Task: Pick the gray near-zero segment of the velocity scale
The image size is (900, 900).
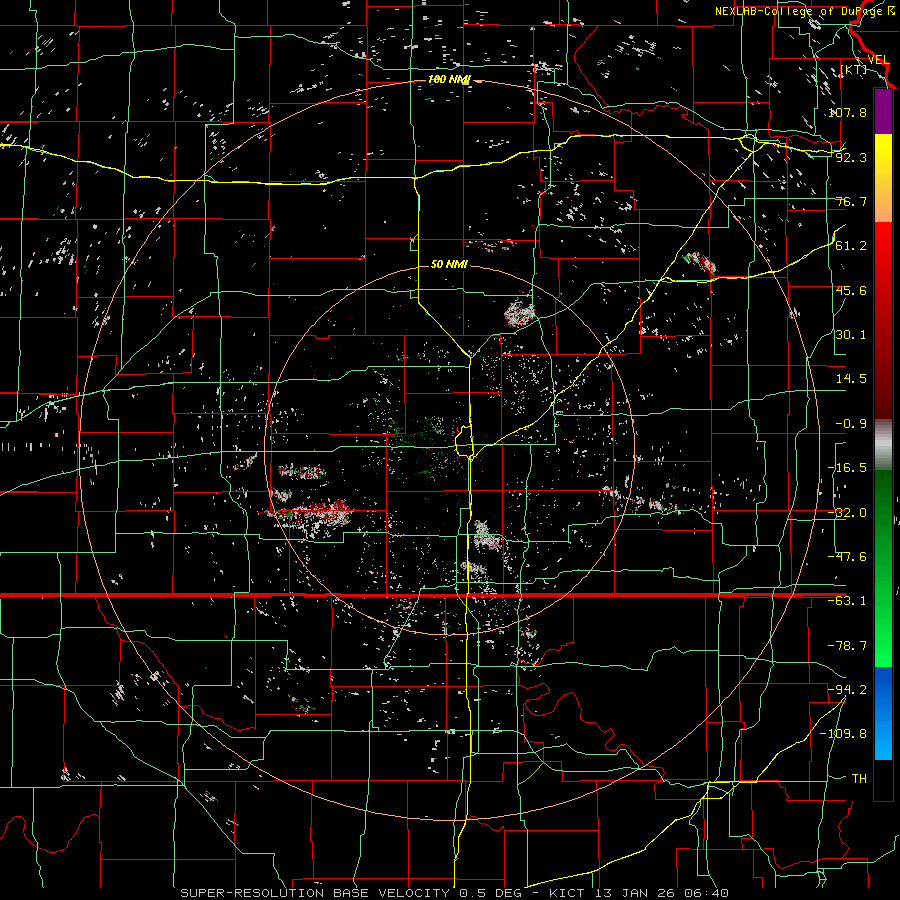Action: (883, 445)
